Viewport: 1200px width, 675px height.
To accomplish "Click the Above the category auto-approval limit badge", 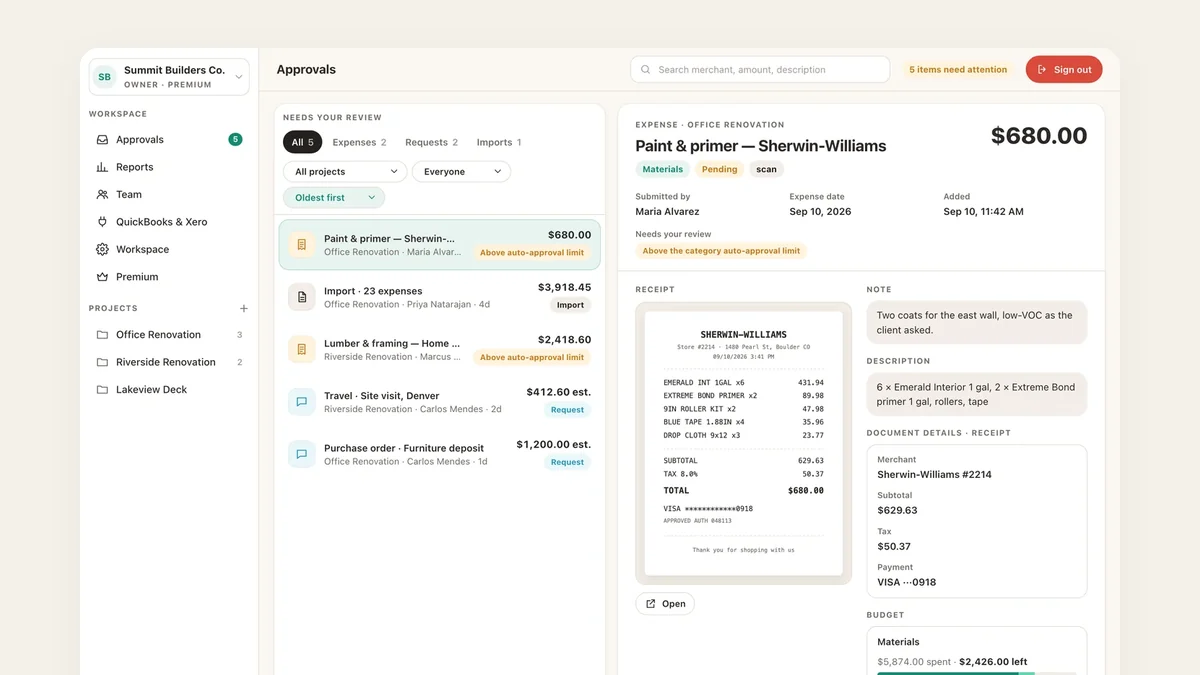I will click(x=721, y=251).
